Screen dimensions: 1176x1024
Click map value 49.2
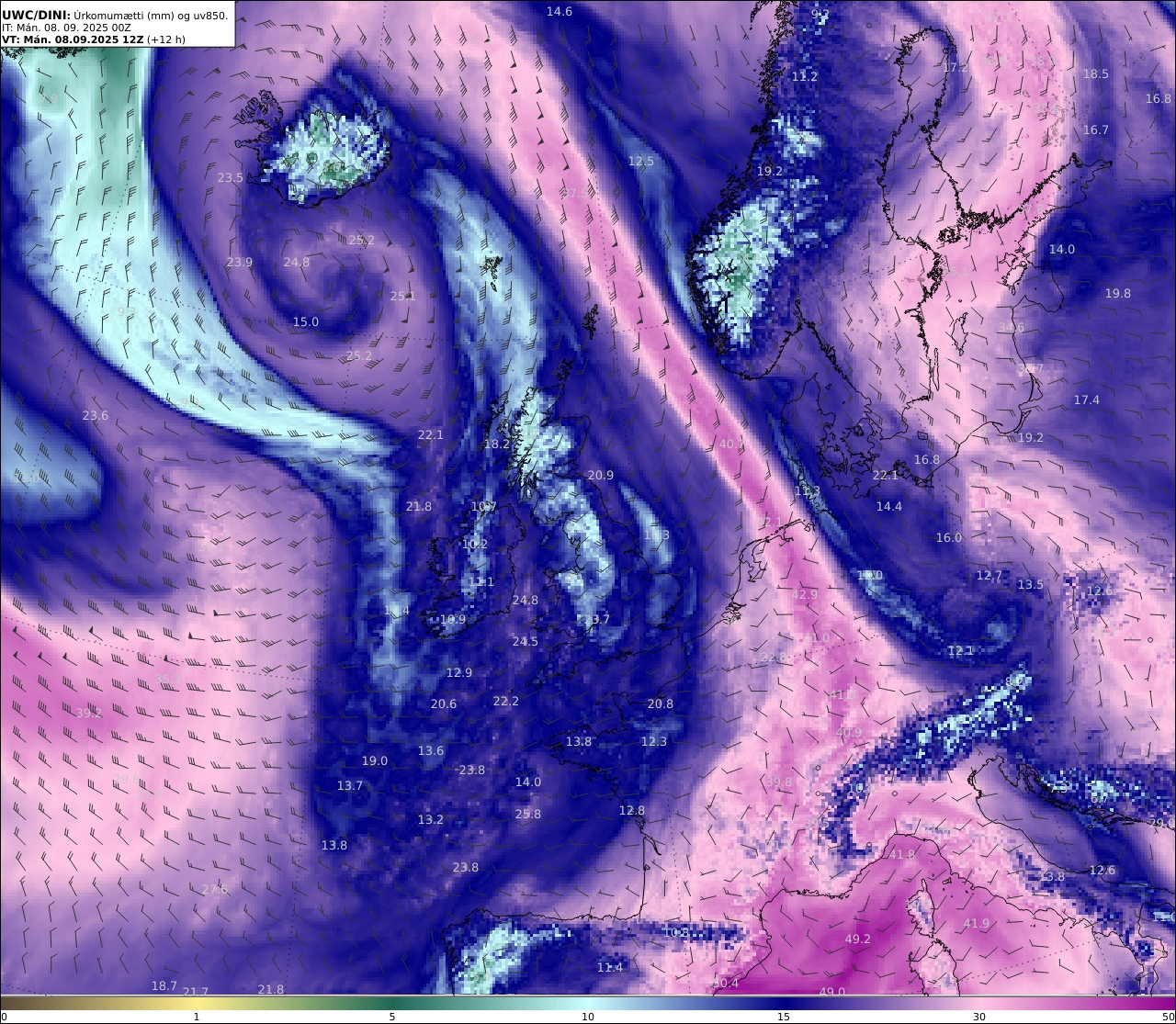[858, 940]
